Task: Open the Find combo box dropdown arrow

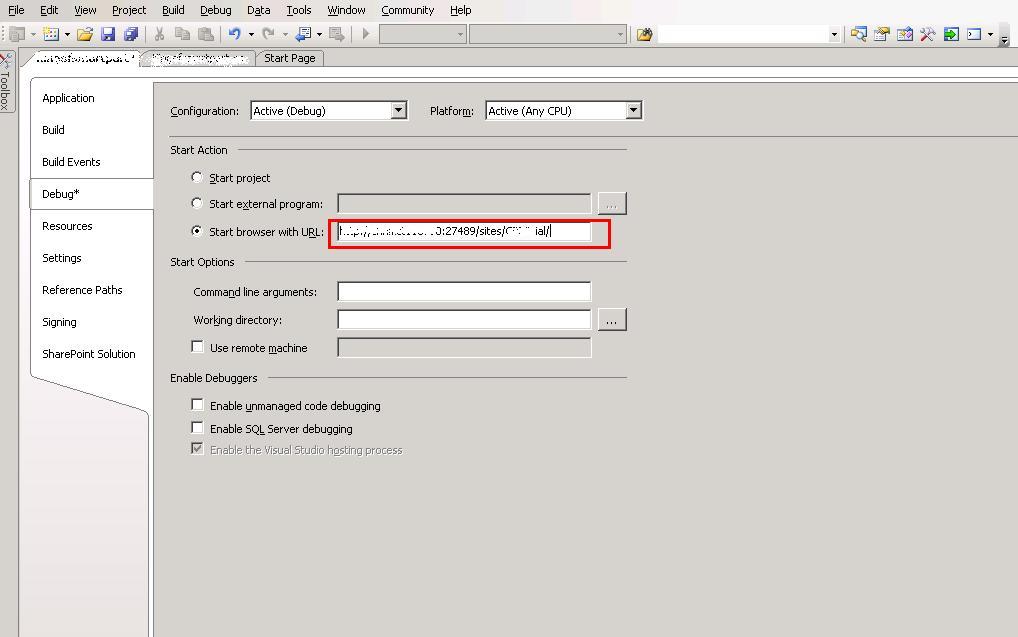Action: click(834, 34)
